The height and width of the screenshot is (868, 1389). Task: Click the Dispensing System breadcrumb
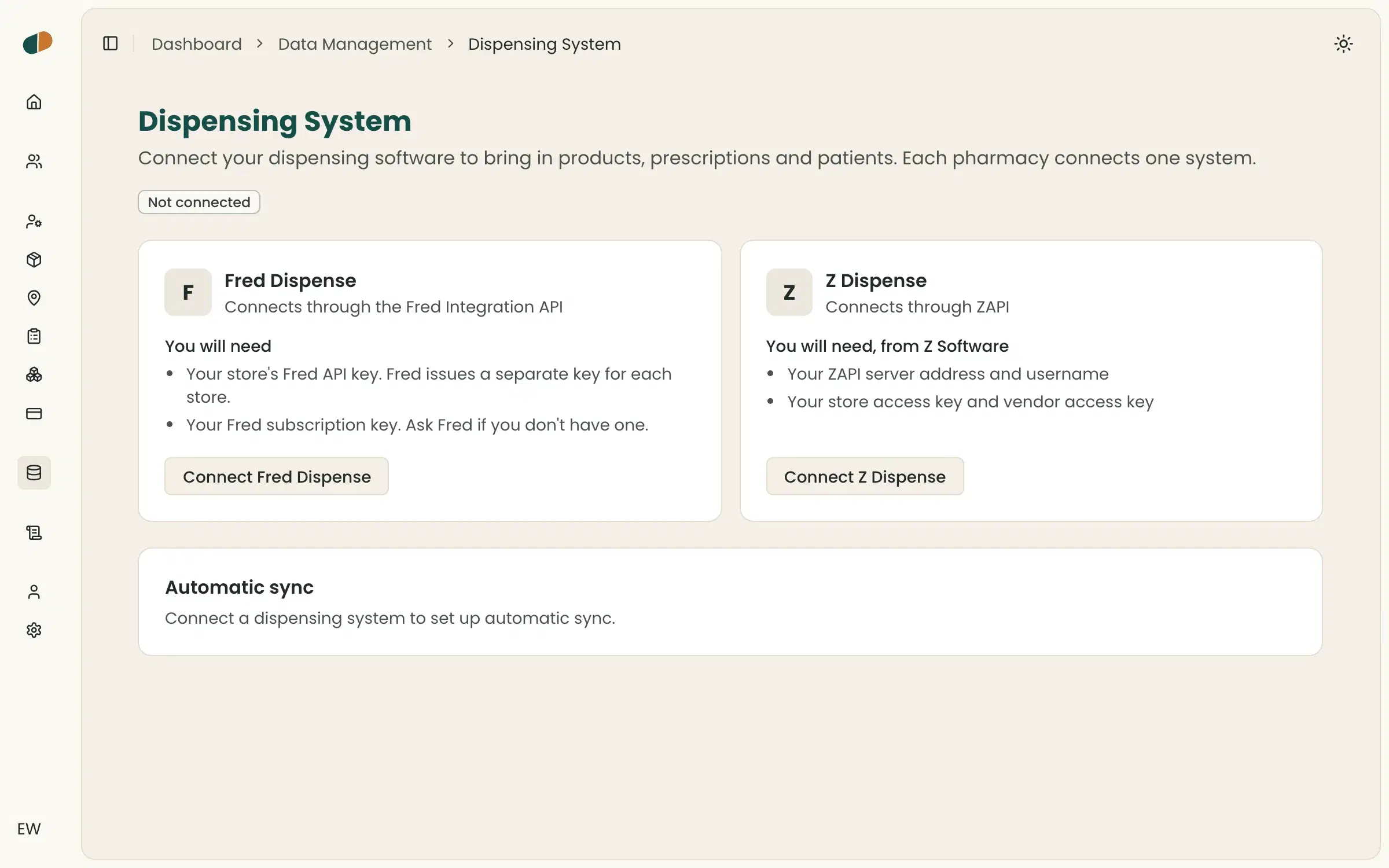(x=545, y=44)
